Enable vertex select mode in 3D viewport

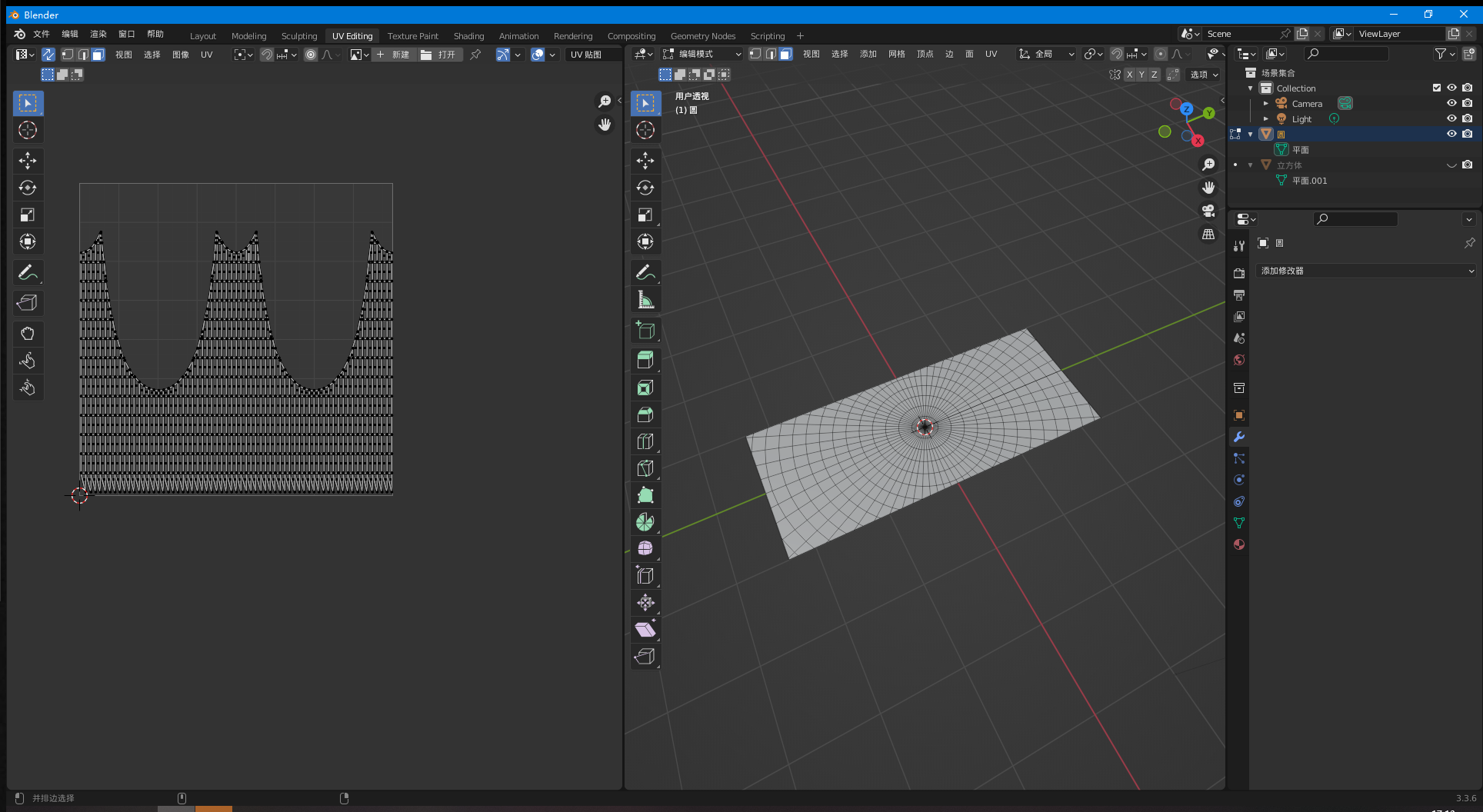click(x=755, y=54)
